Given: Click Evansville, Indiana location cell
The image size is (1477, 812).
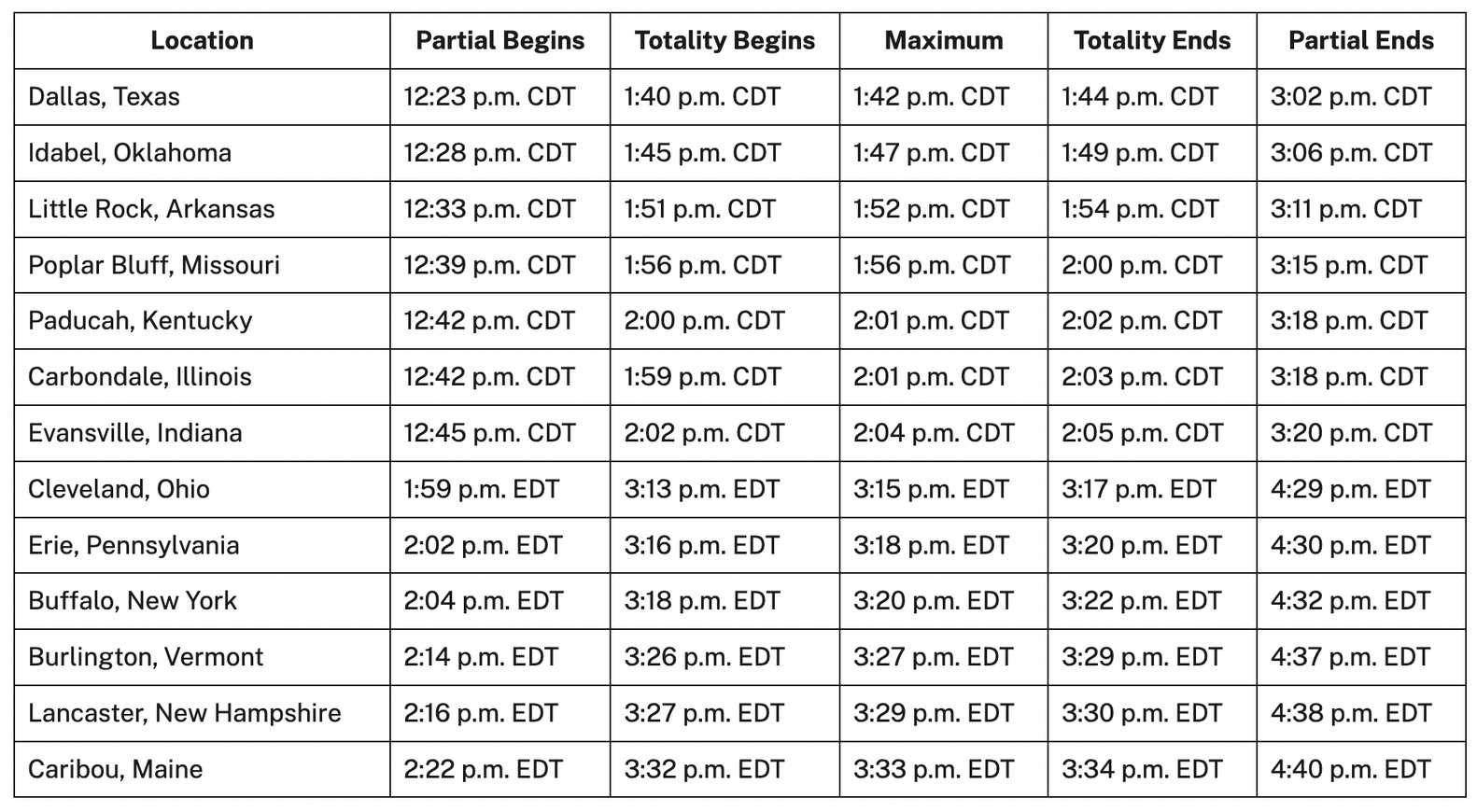Looking at the screenshot, I should (x=202, y=433).
